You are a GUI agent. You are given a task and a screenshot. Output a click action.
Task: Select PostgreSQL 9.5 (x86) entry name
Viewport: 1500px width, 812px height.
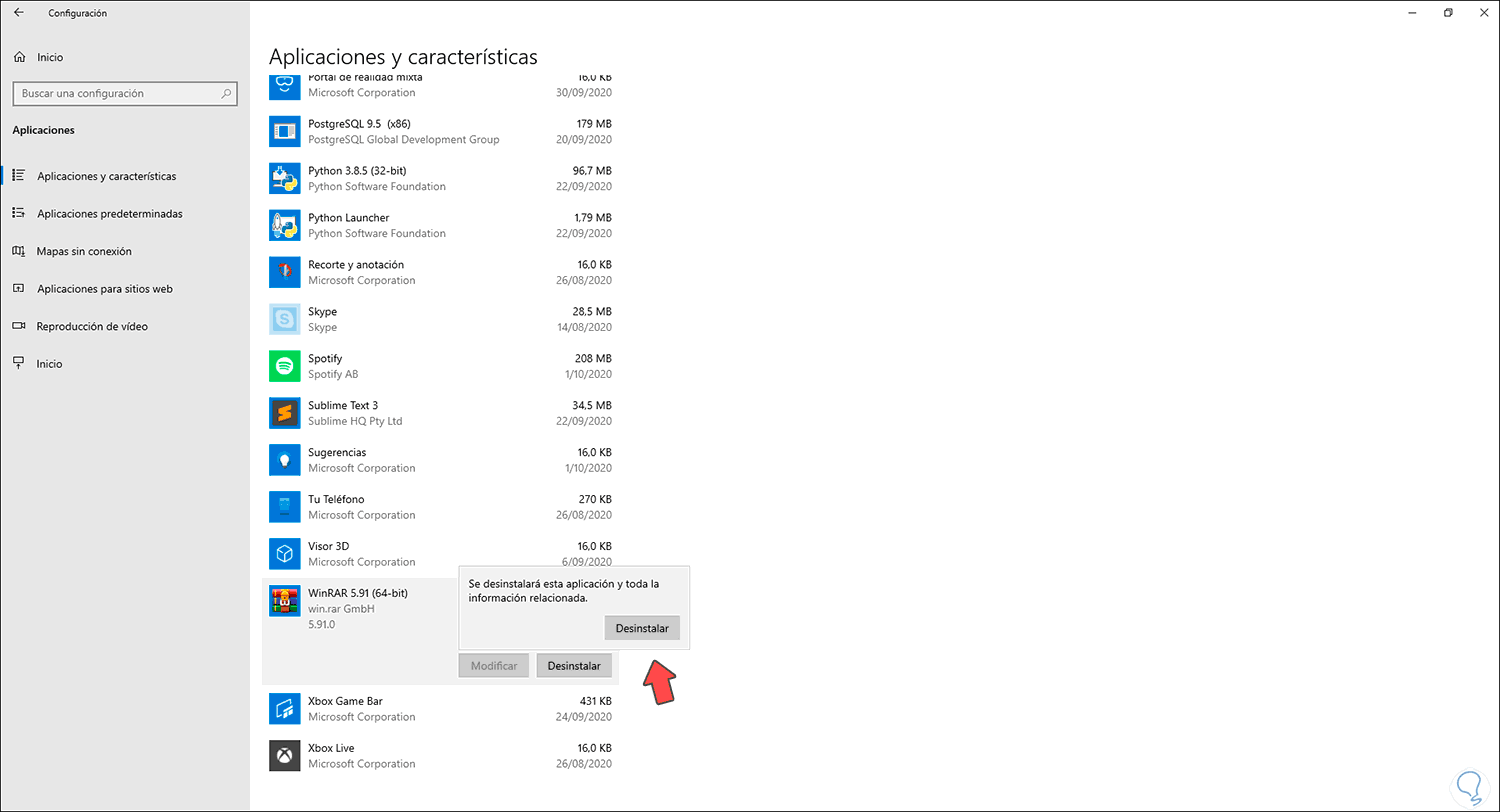tap(360, 123)
